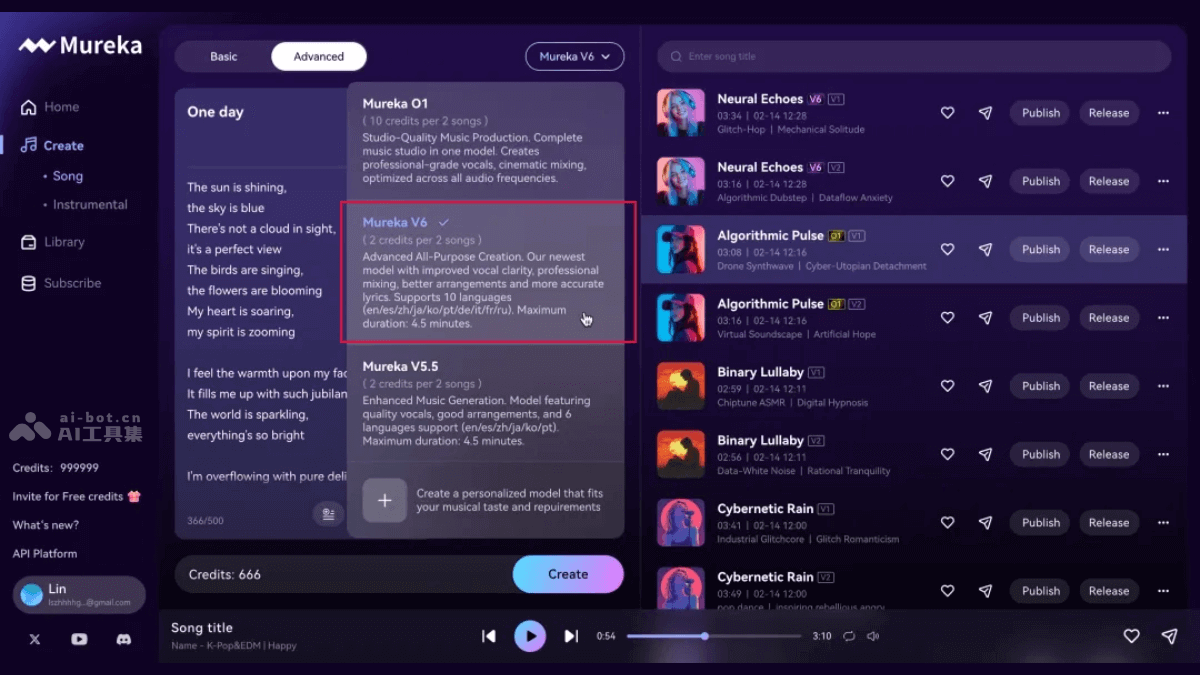Publish the Algorithmic Pulse V1 track
This screenshot has width=1200, height=675.
click(1039, 249)
